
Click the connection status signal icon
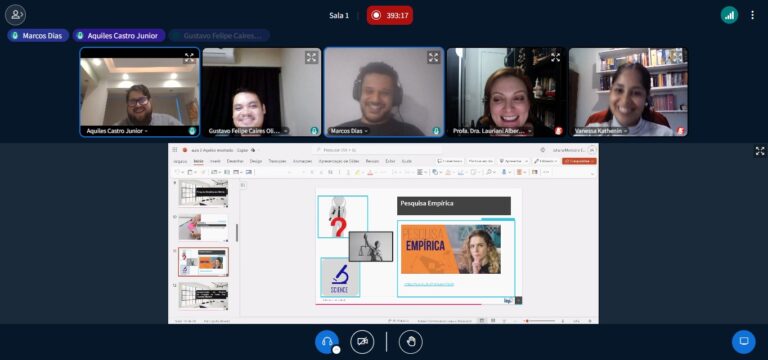tap(729, 15)
